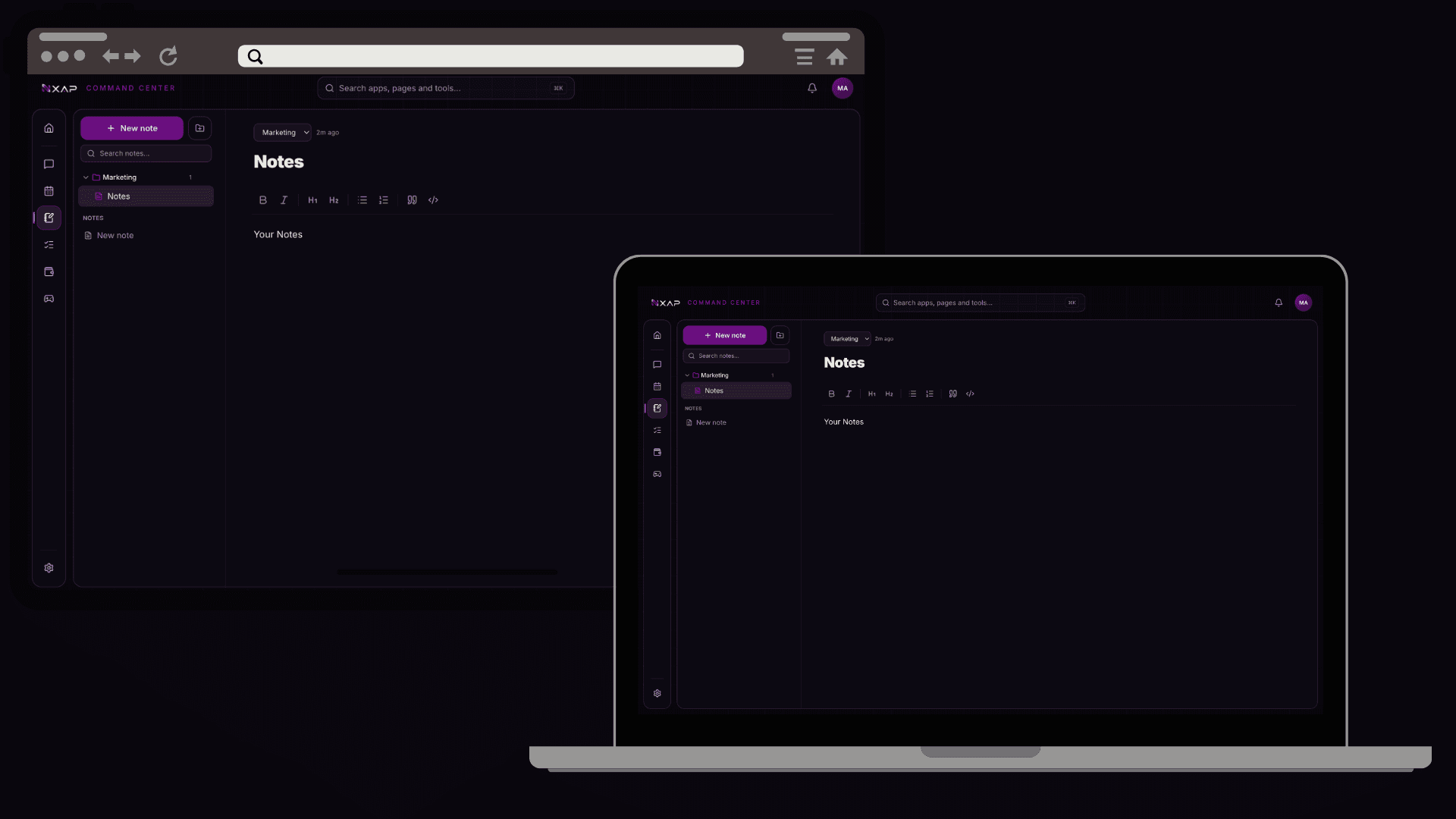Viewport: 1456px width, 819px height.
Task: Focus 'Search apps, pages and tools' in browser window
Action: (x=446, y=88)
